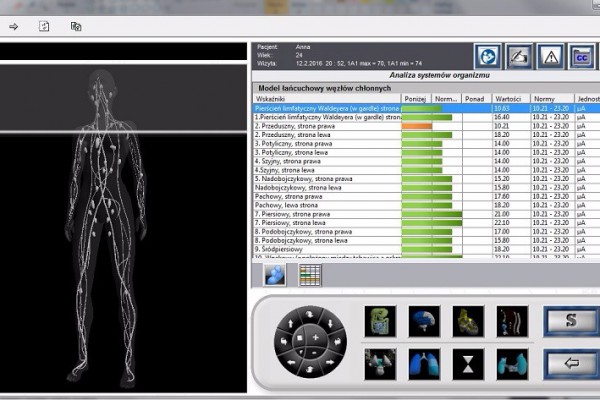Click the plus center of the navigation wheel
600x400 pixels.
coord(315,338)
